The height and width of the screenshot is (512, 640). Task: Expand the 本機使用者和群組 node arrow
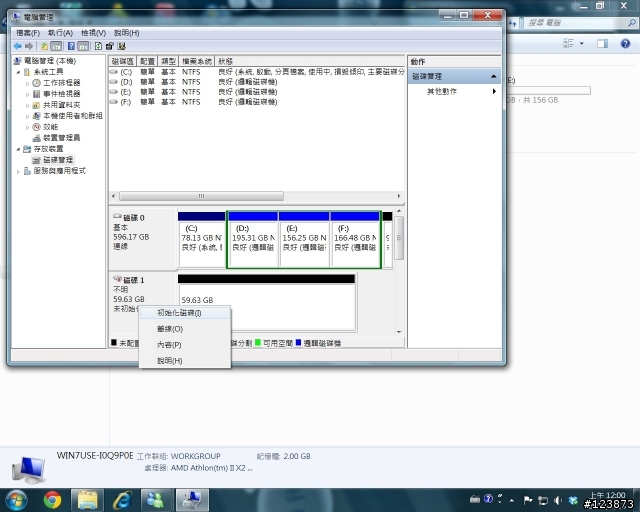27,116
